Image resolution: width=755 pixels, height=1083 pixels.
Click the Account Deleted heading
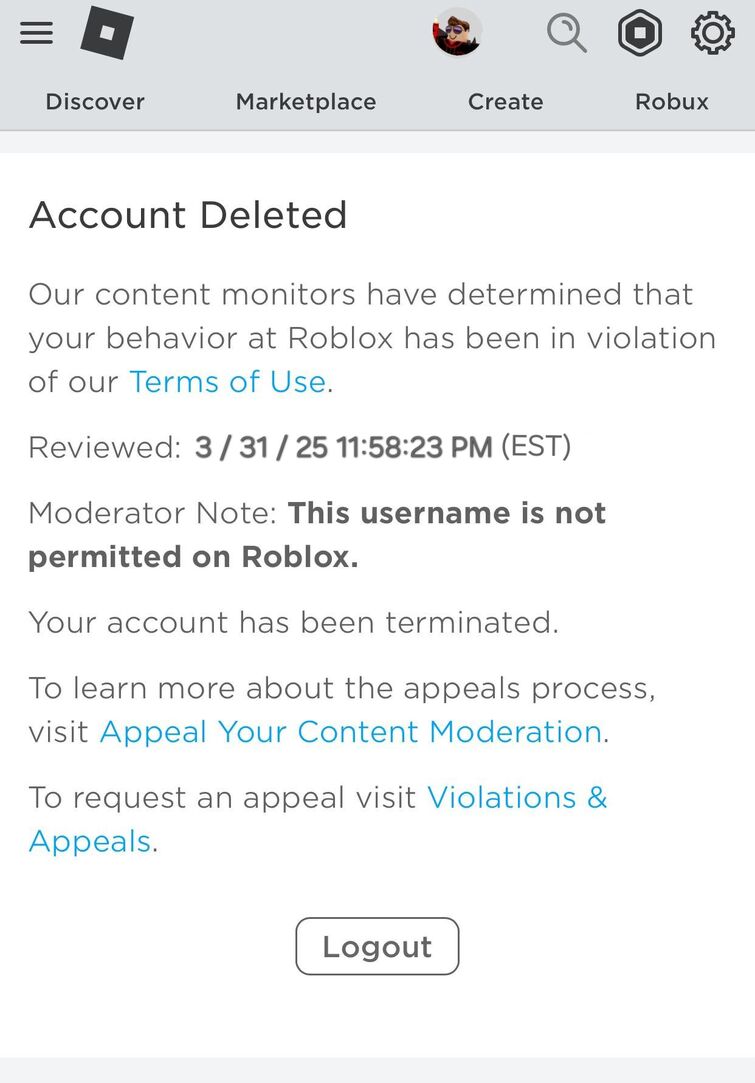(x=188, y=215)
